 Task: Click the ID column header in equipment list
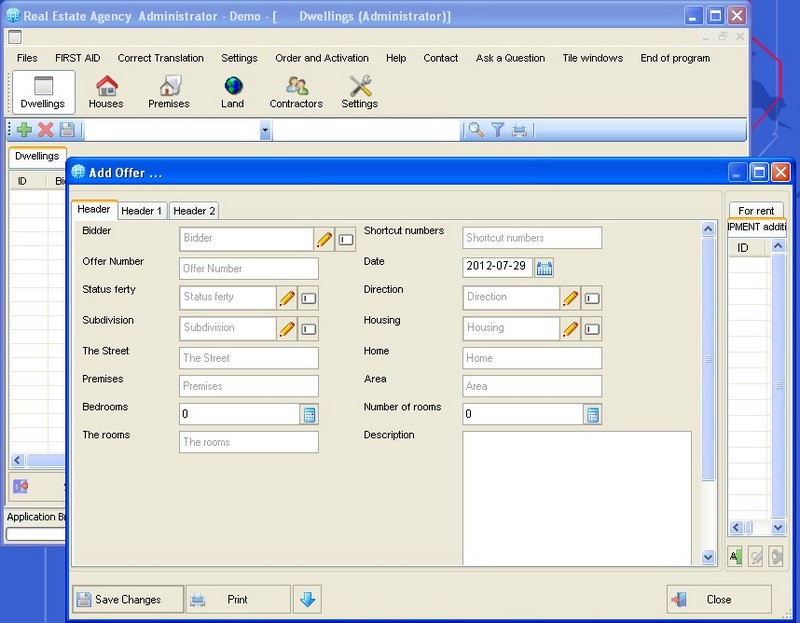point(747,248)
